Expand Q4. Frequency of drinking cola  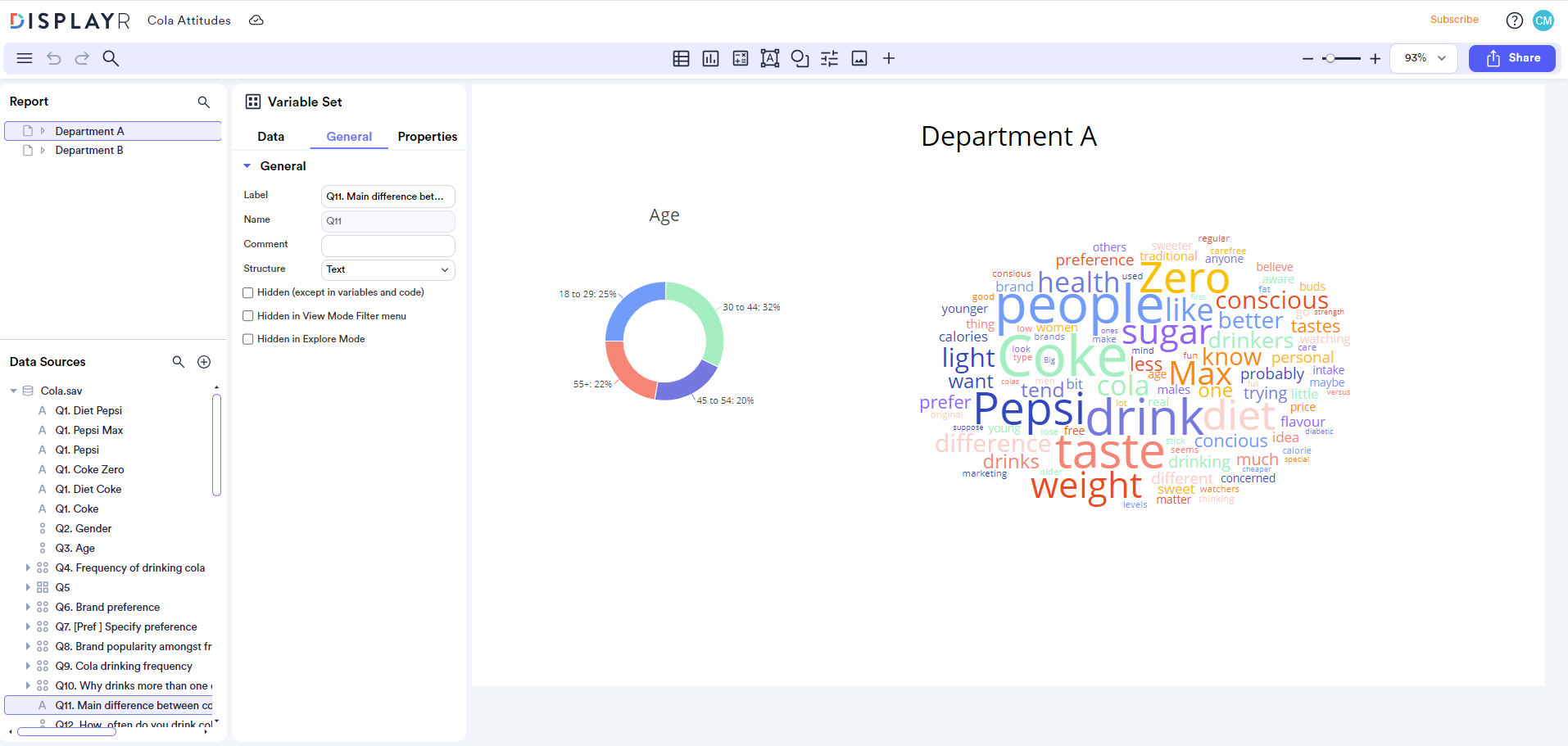pyautogui.click(x=28, y=567)
